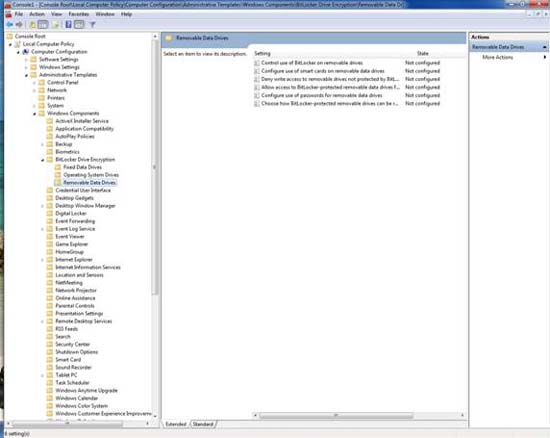
Task: Click the Forward arrow toolbar icon
Action: (x=20, y=25)
